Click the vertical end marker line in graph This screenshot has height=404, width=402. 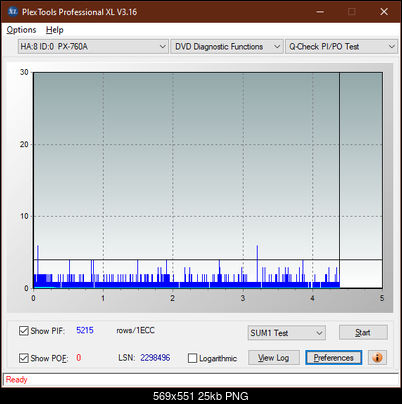(x=339, y=180)
